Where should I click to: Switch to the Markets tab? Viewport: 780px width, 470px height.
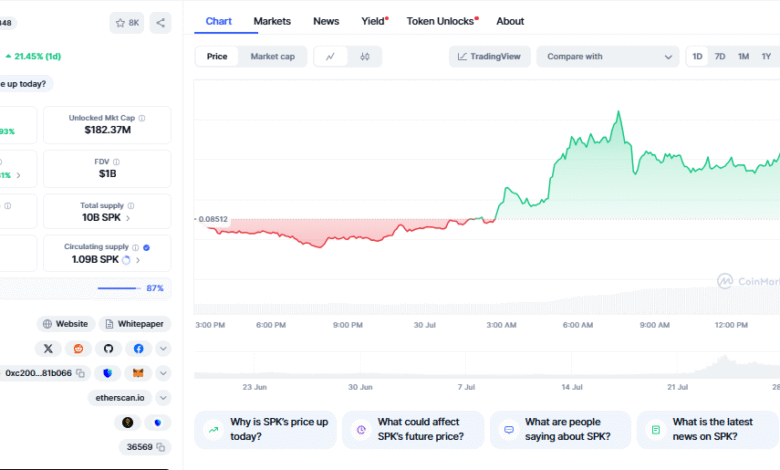272,21
